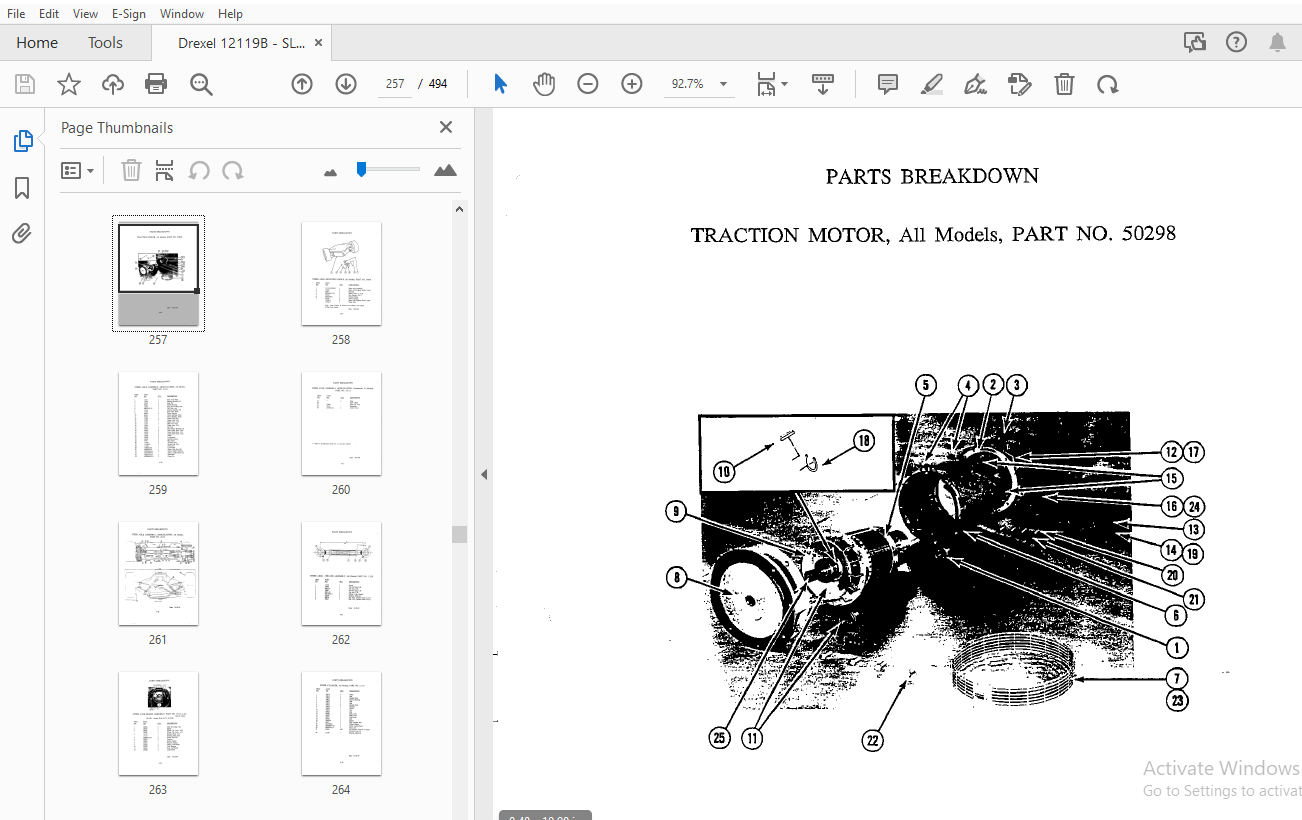
Task: Activate the selection arrow tool
Action: point(500,84)
